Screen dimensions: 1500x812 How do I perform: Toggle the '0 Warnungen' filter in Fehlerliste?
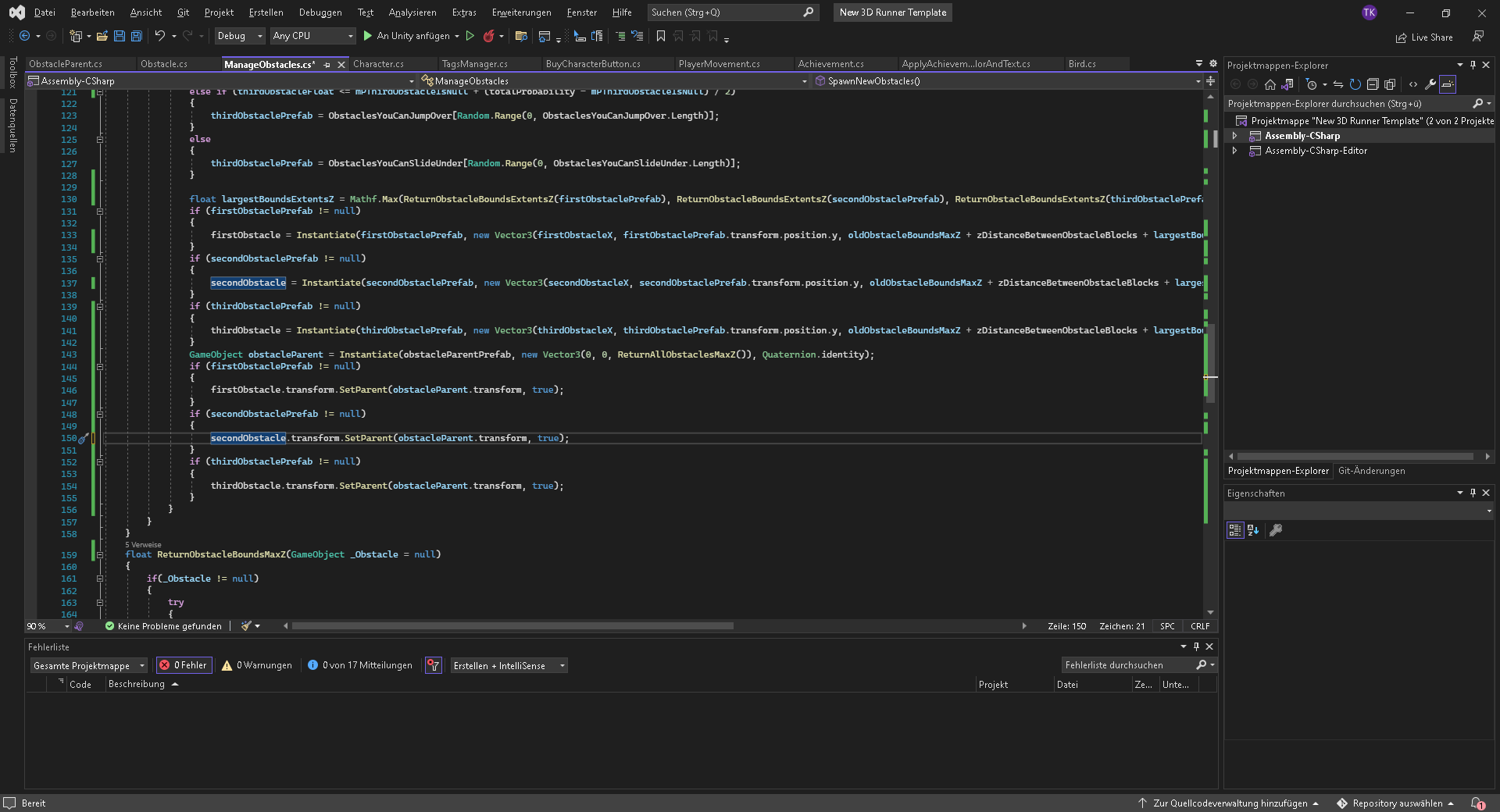coord(256,665)
